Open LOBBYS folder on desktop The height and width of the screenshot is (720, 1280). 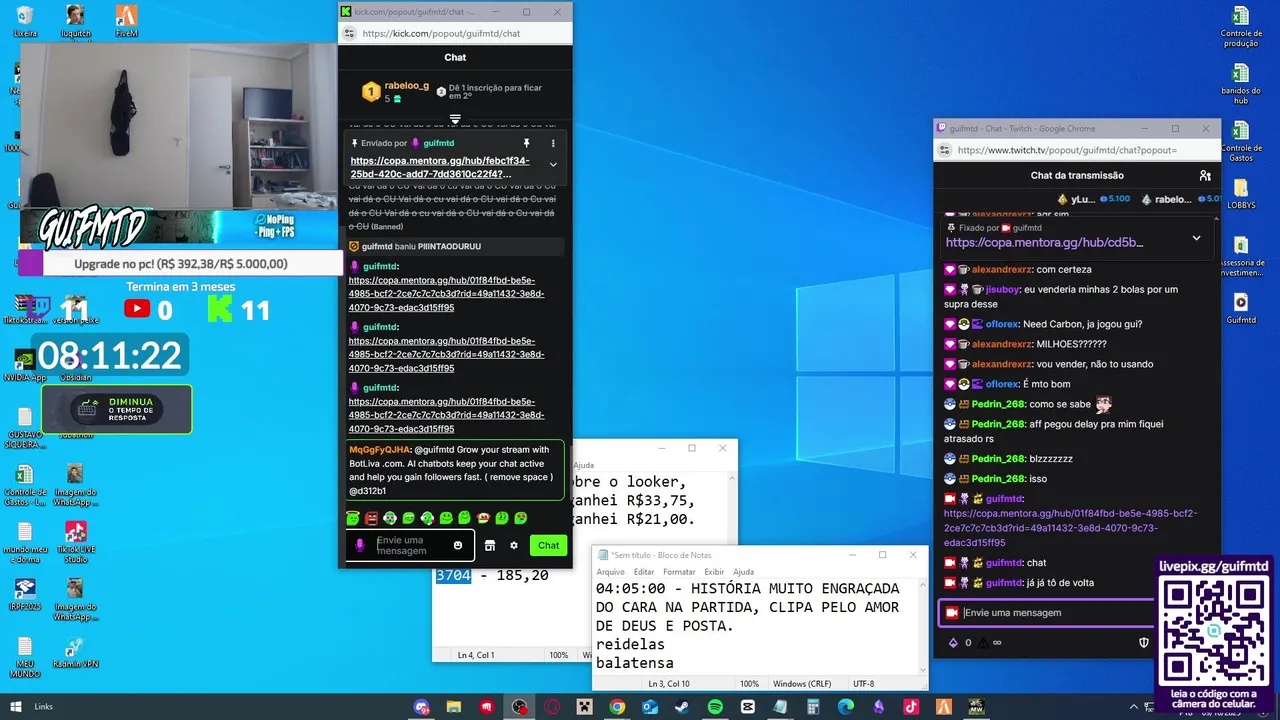coord(1240,193)
